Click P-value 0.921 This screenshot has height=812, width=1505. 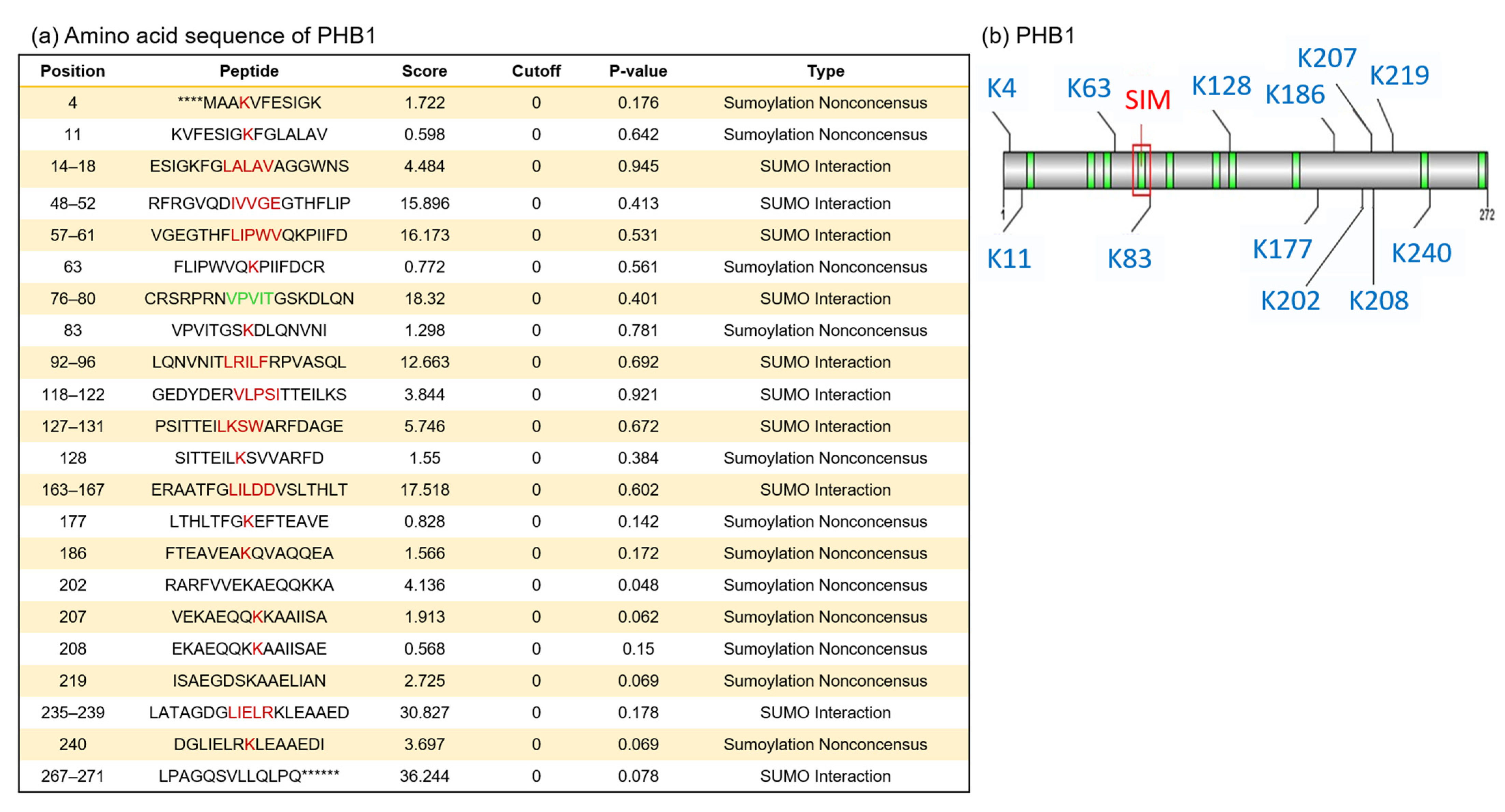pyautogui.click(x=638, y=394)
